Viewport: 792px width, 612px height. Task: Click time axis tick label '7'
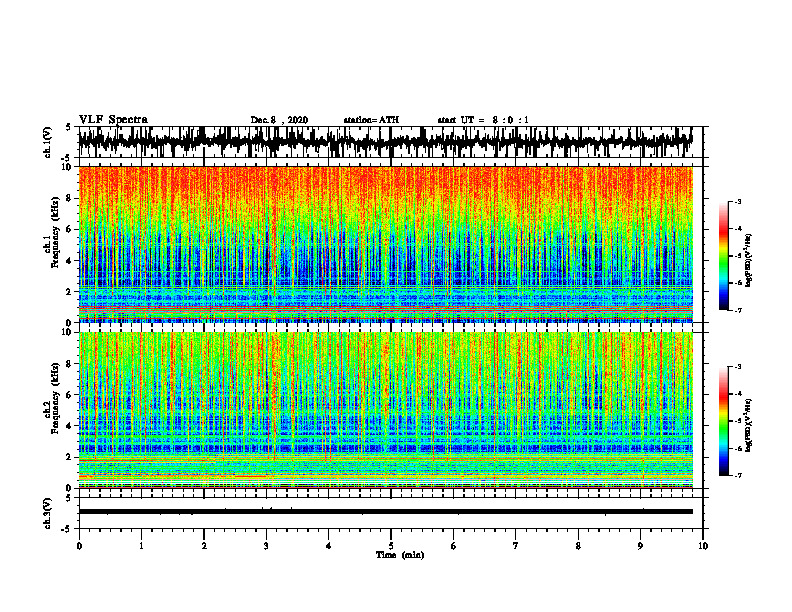516,546
